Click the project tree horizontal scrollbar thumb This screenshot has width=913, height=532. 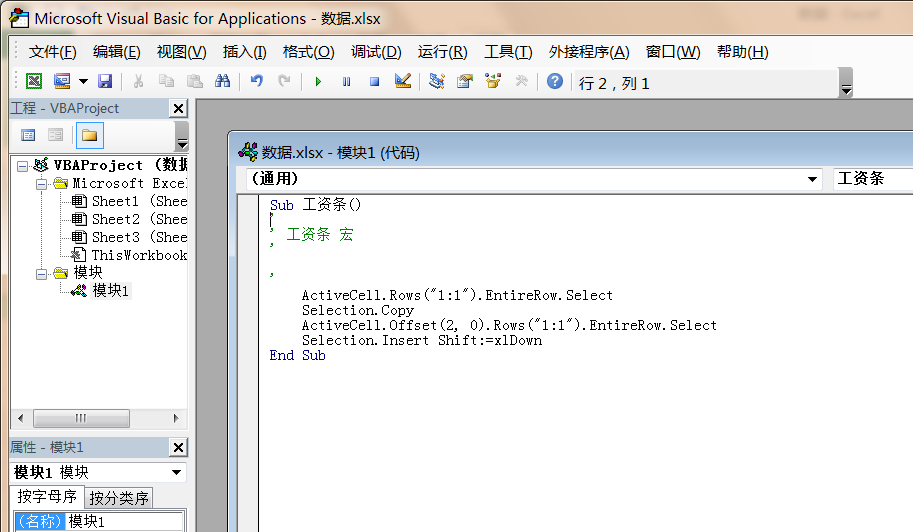[82, 418]
